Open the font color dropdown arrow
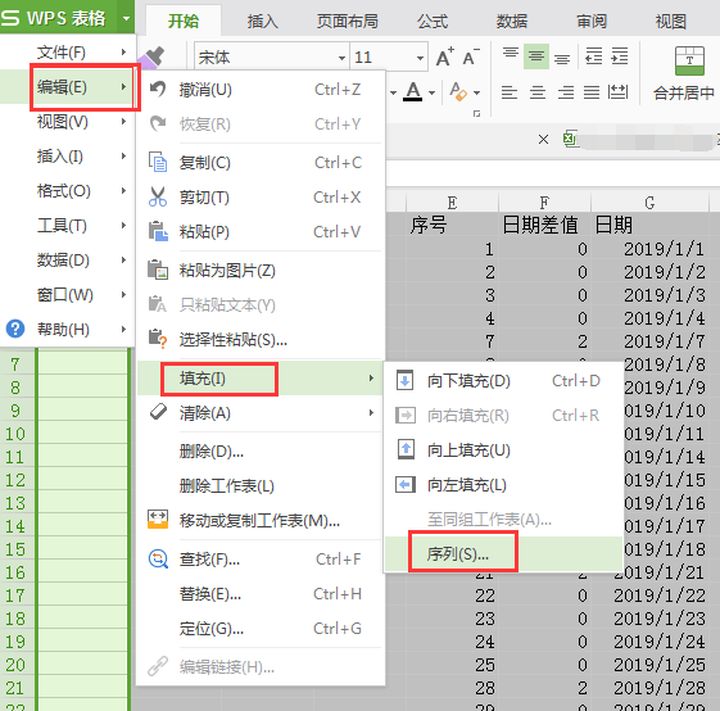This screenshot has height=711, width=720. [x=432, y=93]
